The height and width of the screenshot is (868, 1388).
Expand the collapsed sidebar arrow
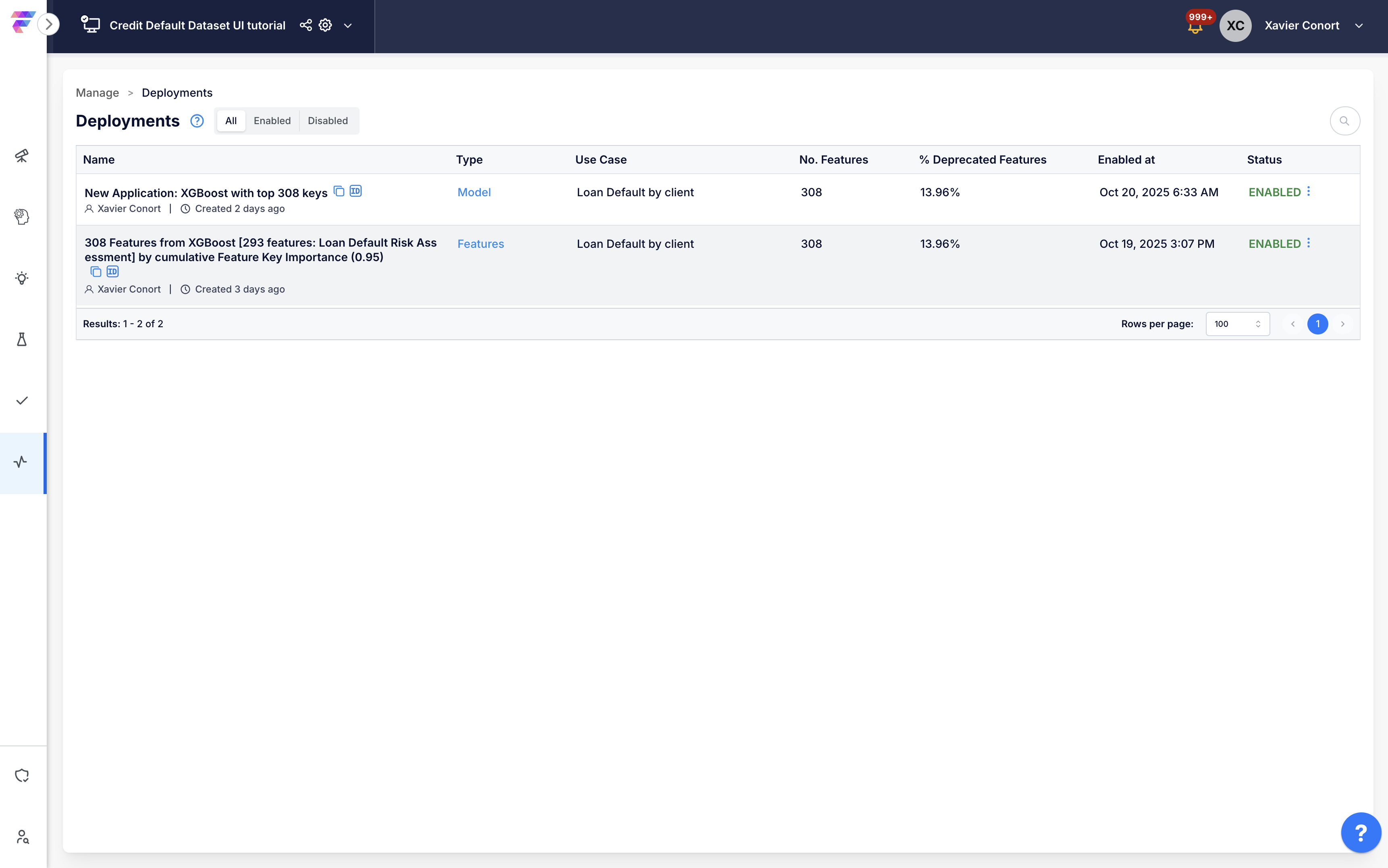[49, 24]
